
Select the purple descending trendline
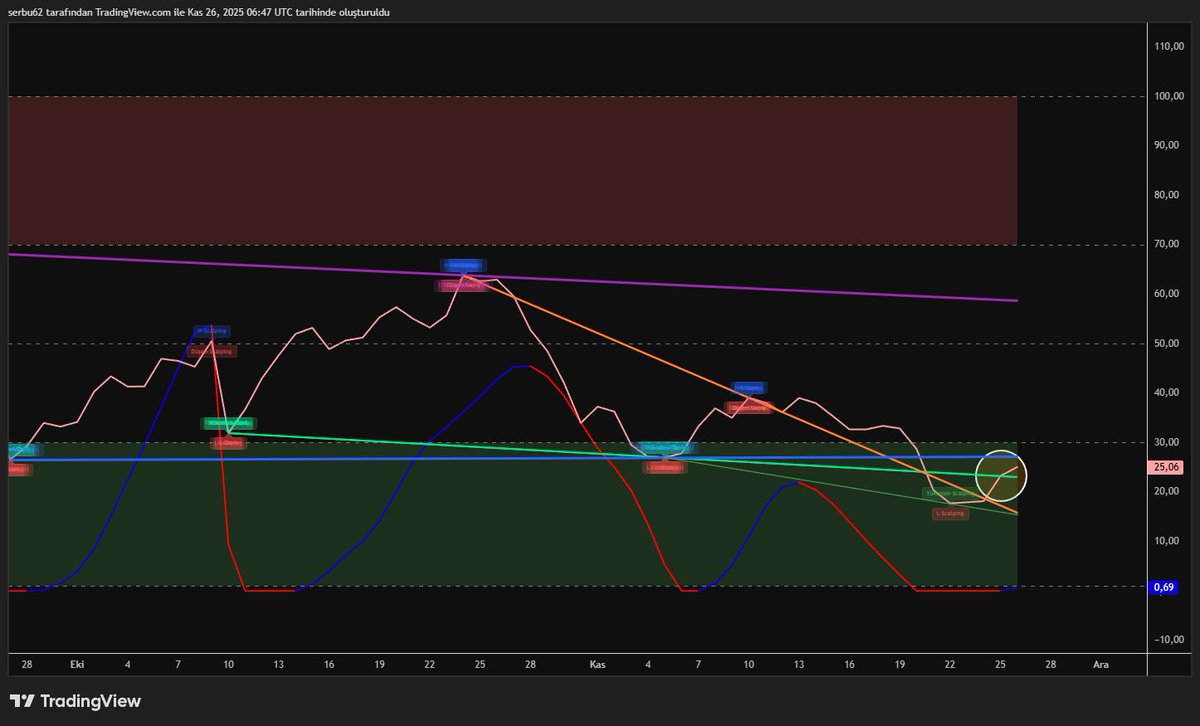pos(513,276)
